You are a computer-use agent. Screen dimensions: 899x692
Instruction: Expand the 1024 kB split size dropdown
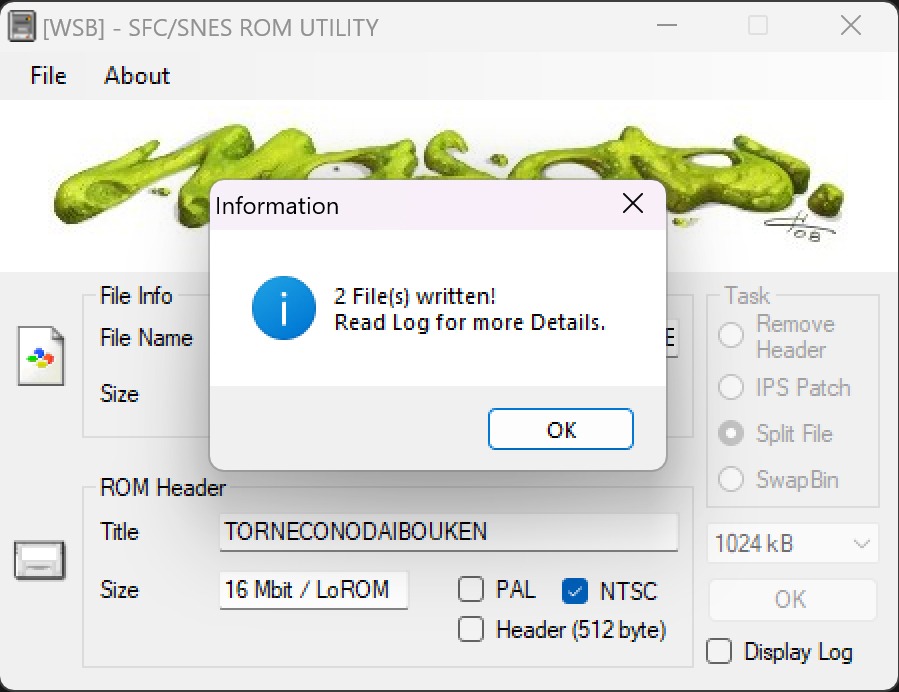pos(792,543)
